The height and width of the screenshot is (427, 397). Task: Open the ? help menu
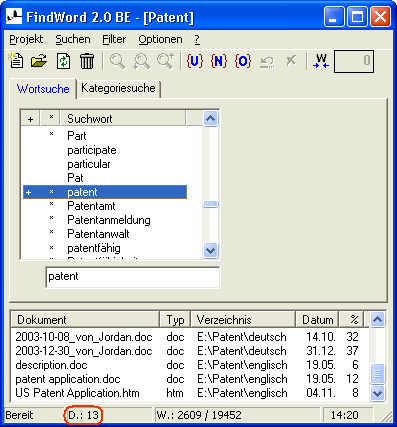[x=197, y=39]
